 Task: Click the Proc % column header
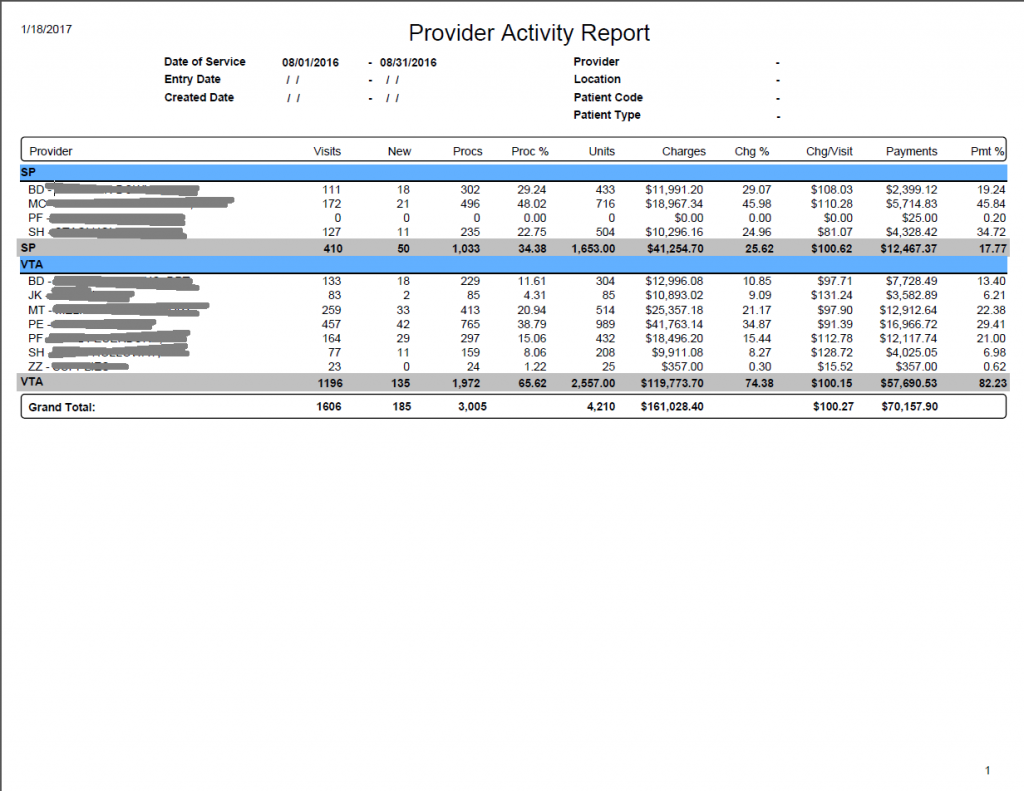[x=529, y=151]
